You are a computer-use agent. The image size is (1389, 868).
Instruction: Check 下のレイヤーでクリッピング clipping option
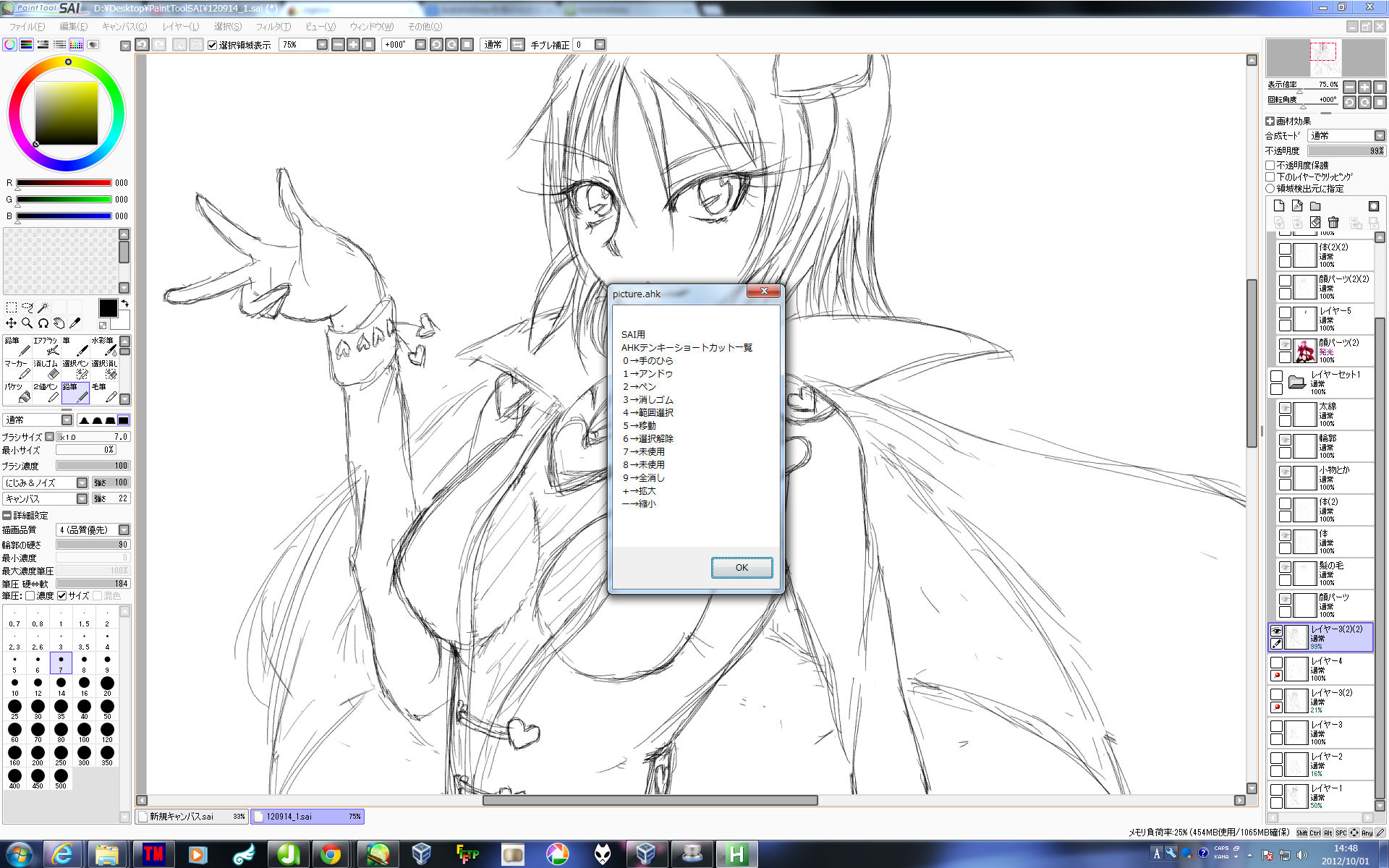1270,177
